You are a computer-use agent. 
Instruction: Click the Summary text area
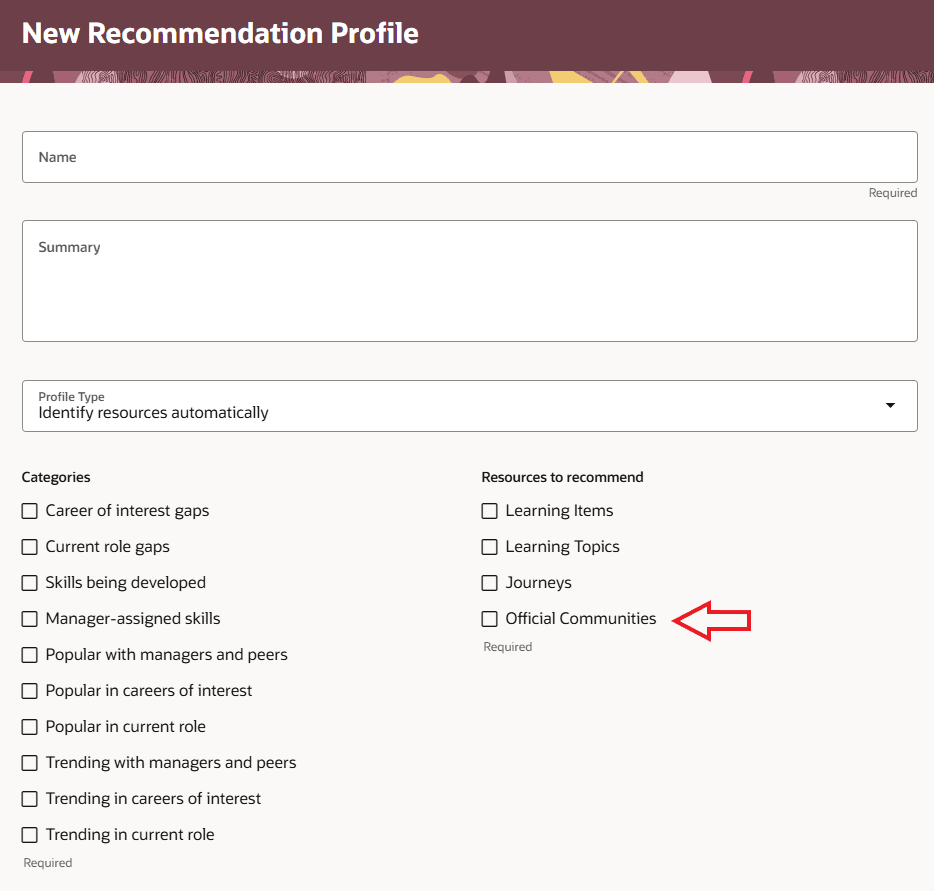pyautogui.click(x=470, y=280)
